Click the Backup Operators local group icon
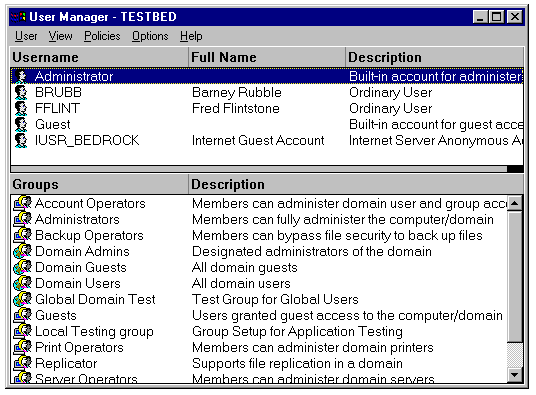The width and height of the screenshot is (536, 395). click(22, 235)
